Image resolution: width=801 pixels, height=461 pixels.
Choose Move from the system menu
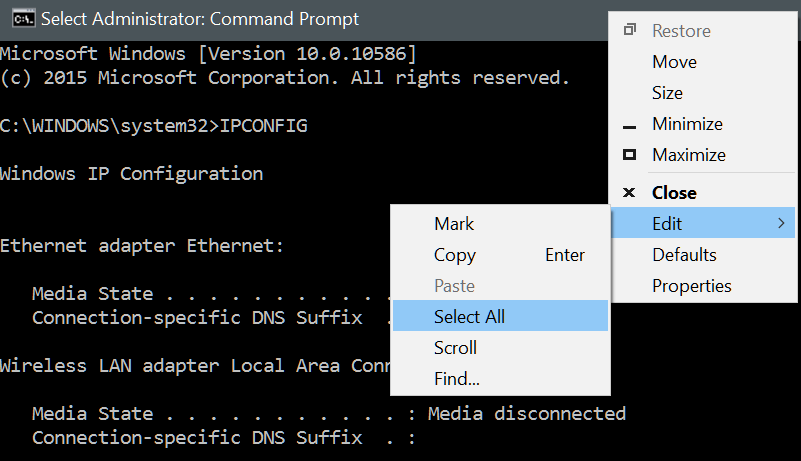point(674,62)
